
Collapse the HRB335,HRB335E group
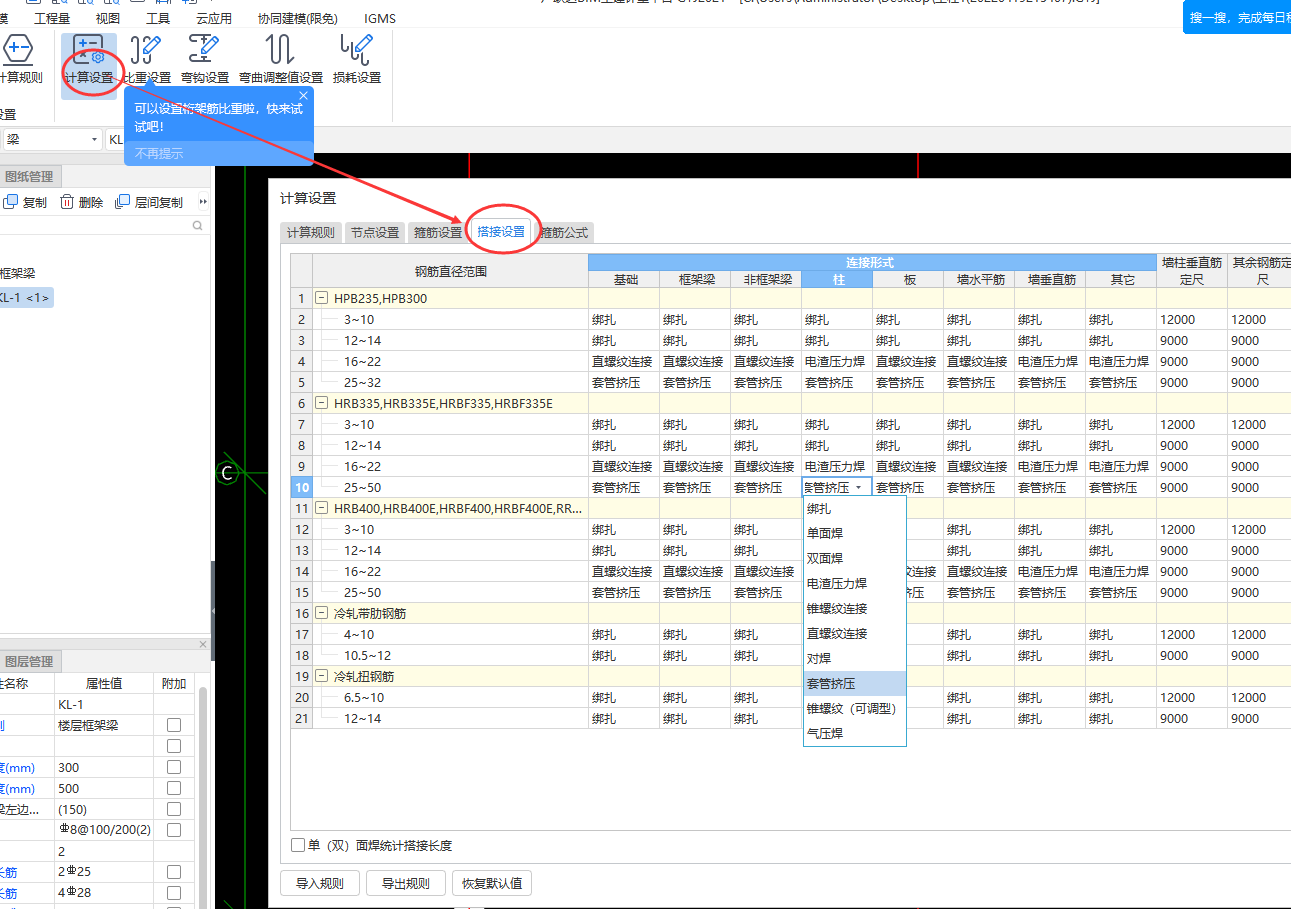point(322,403)
